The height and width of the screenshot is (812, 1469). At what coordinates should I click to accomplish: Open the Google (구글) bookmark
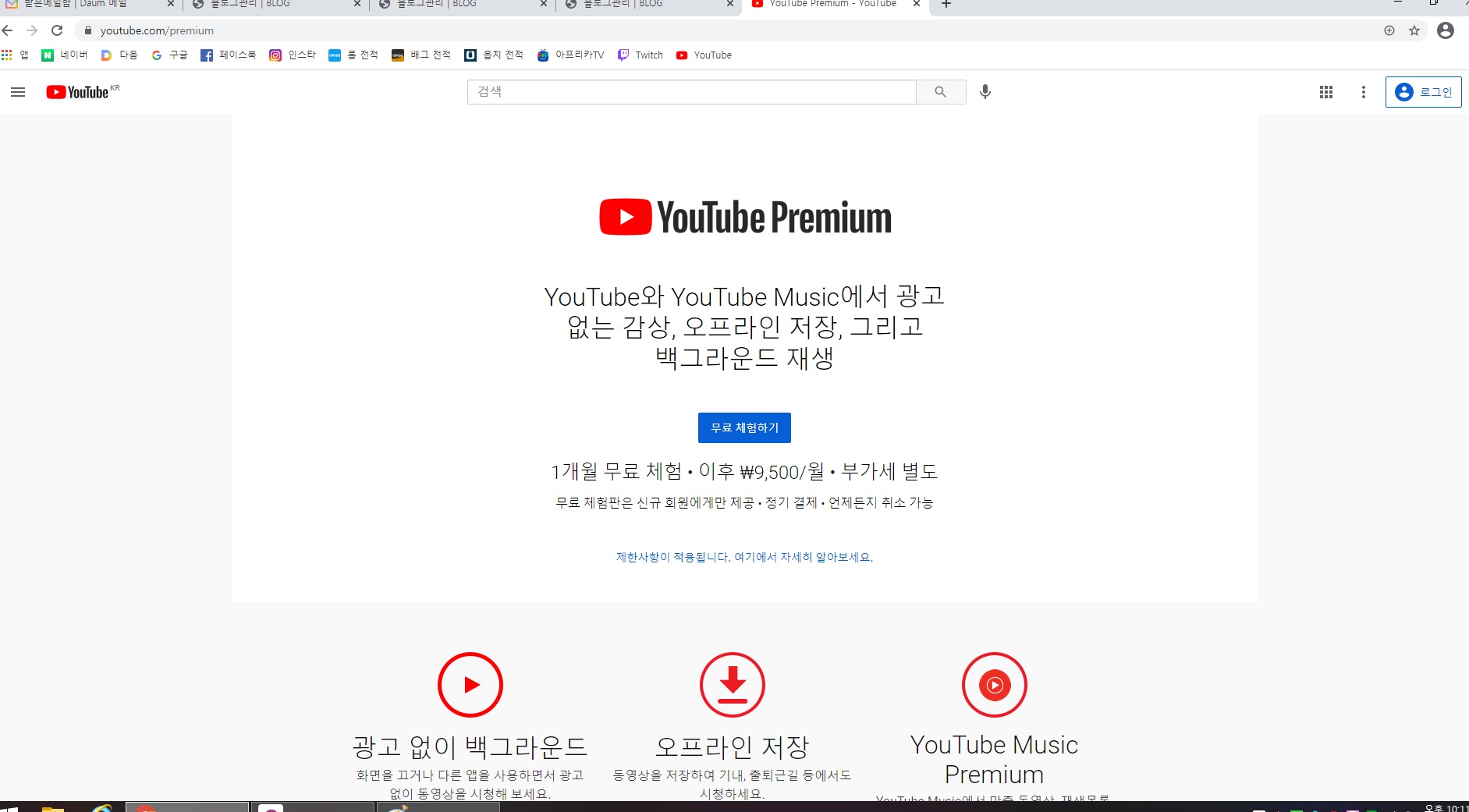coord(169,55)
